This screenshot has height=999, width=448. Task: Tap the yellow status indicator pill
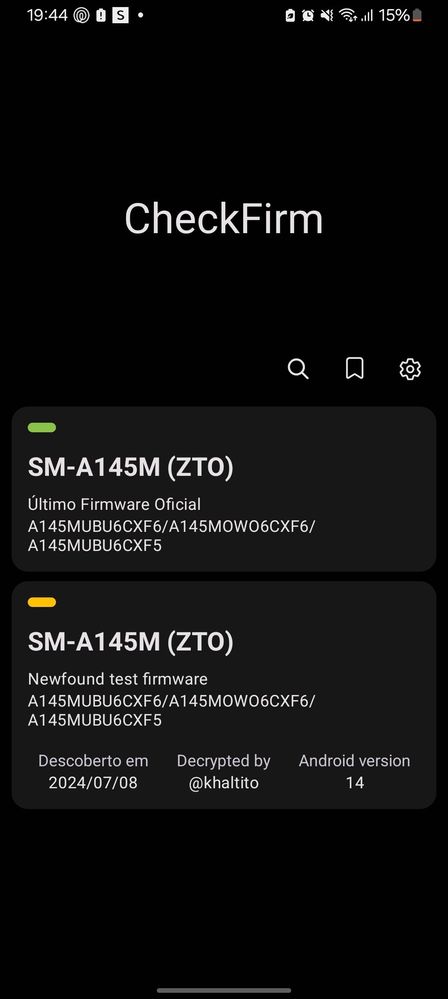[x=42, y=602]
